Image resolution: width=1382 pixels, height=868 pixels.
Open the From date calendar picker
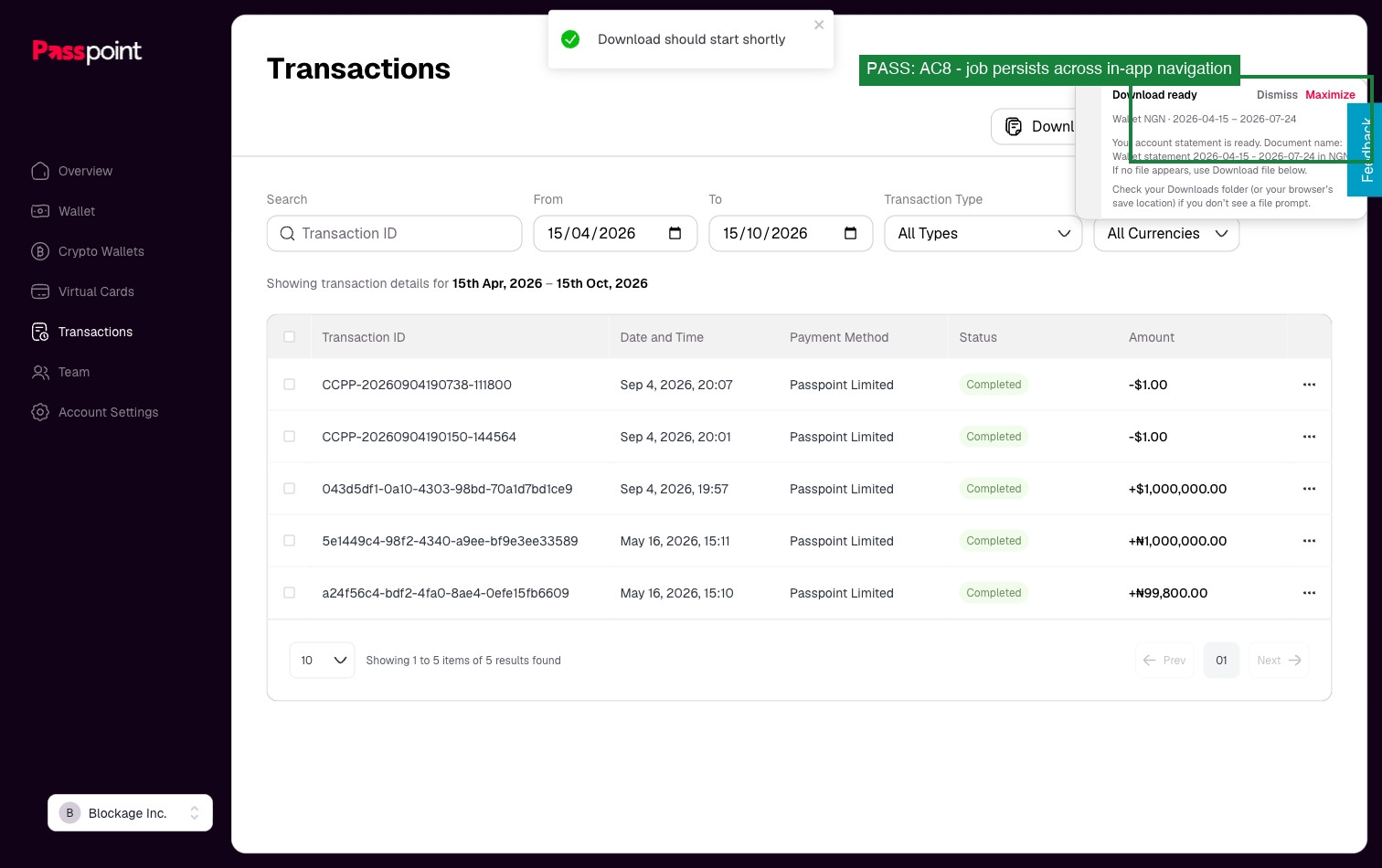click(675, 233)
